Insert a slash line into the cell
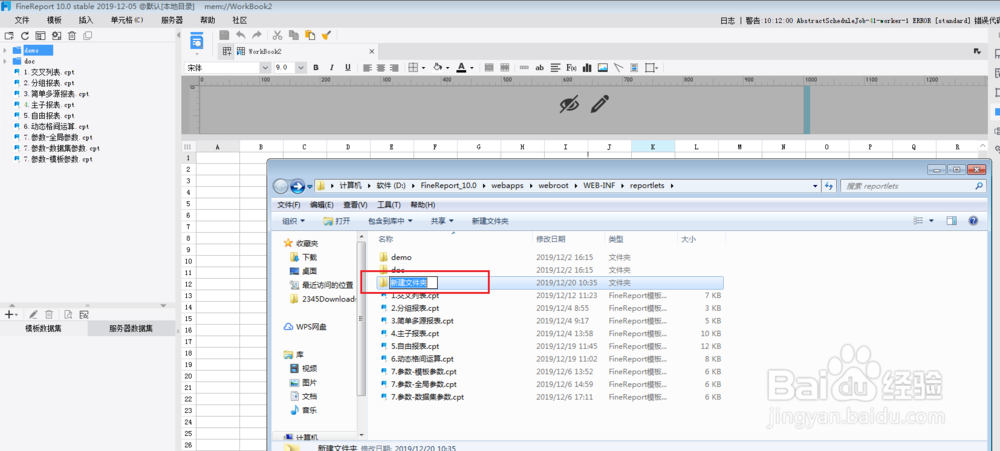Image resolution: width=1000 pixels, height=451 pixels. [x=618, y=68]
